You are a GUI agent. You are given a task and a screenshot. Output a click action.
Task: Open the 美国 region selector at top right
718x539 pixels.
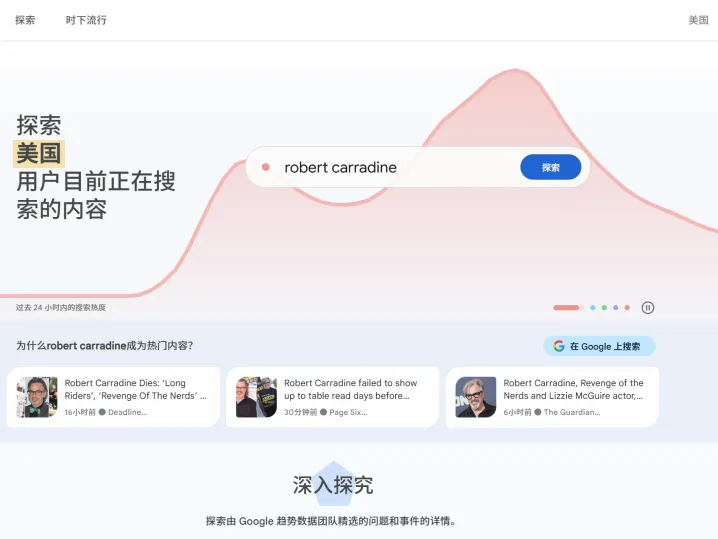[698, 20]
